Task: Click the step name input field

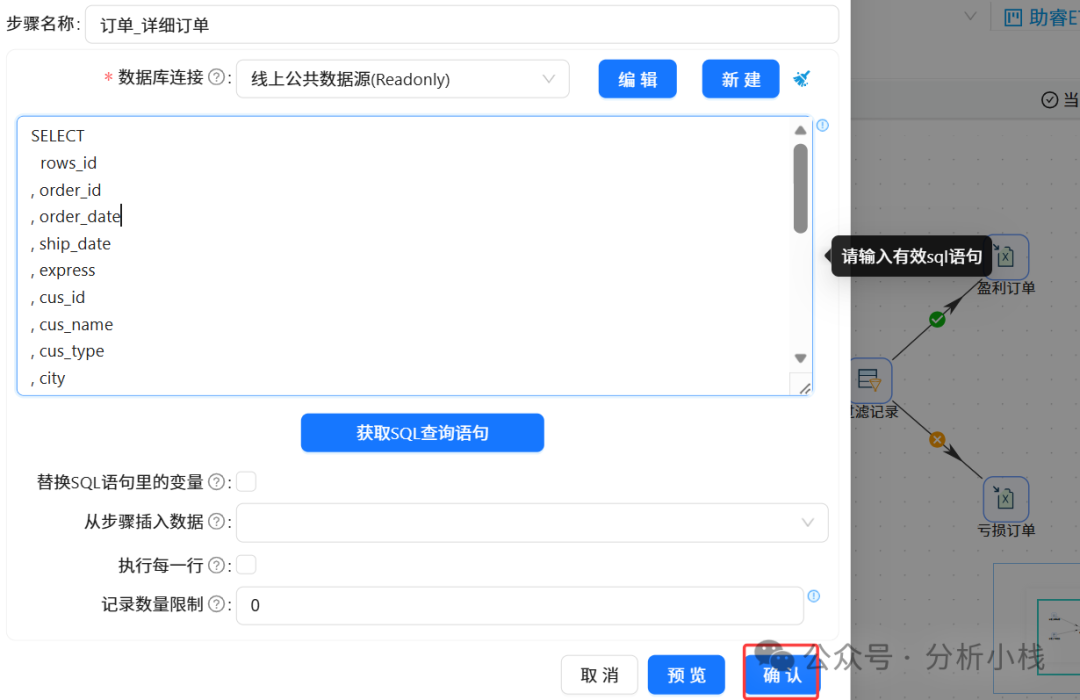Action: pyautogui.click(x=461, y=25)
